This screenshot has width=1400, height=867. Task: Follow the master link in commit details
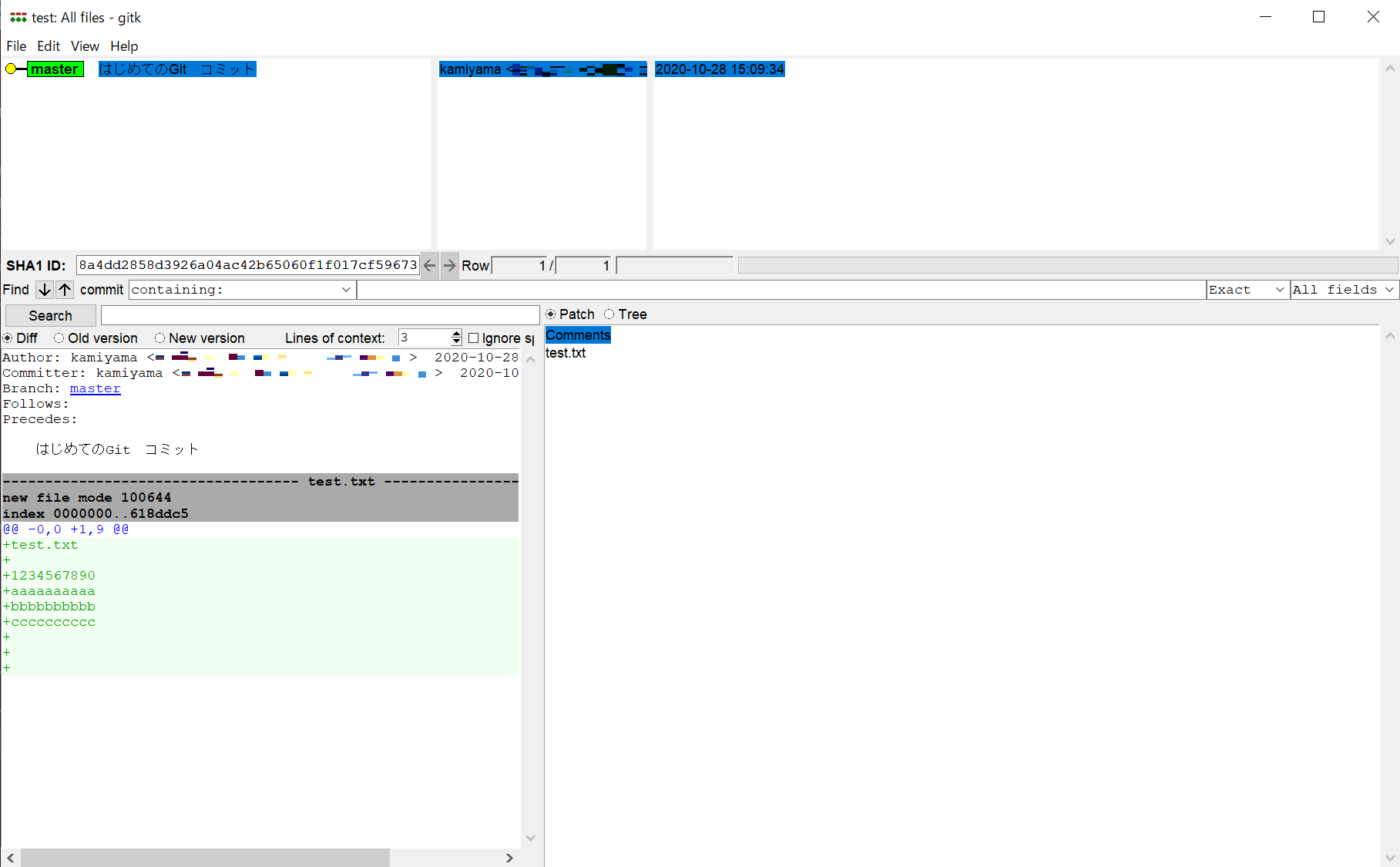coord(94,388)
